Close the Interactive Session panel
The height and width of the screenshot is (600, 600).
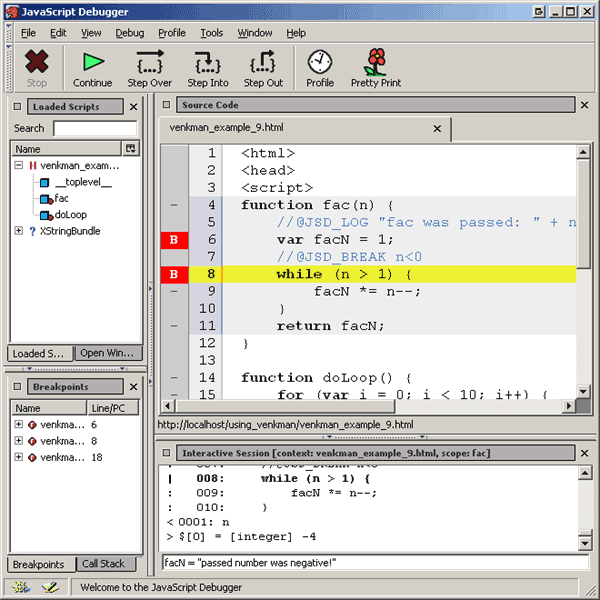pyautogui.click(x=584, y=453)
